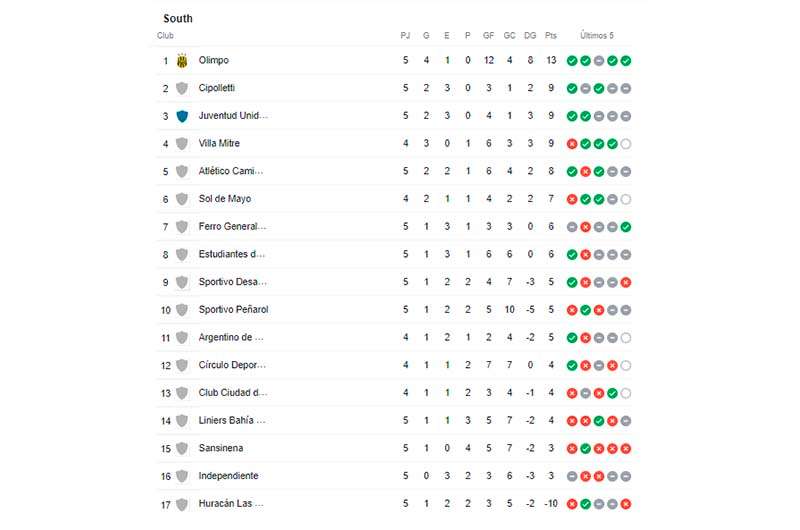
Task: Open the Villa Mitre team link
Action: 219,143
